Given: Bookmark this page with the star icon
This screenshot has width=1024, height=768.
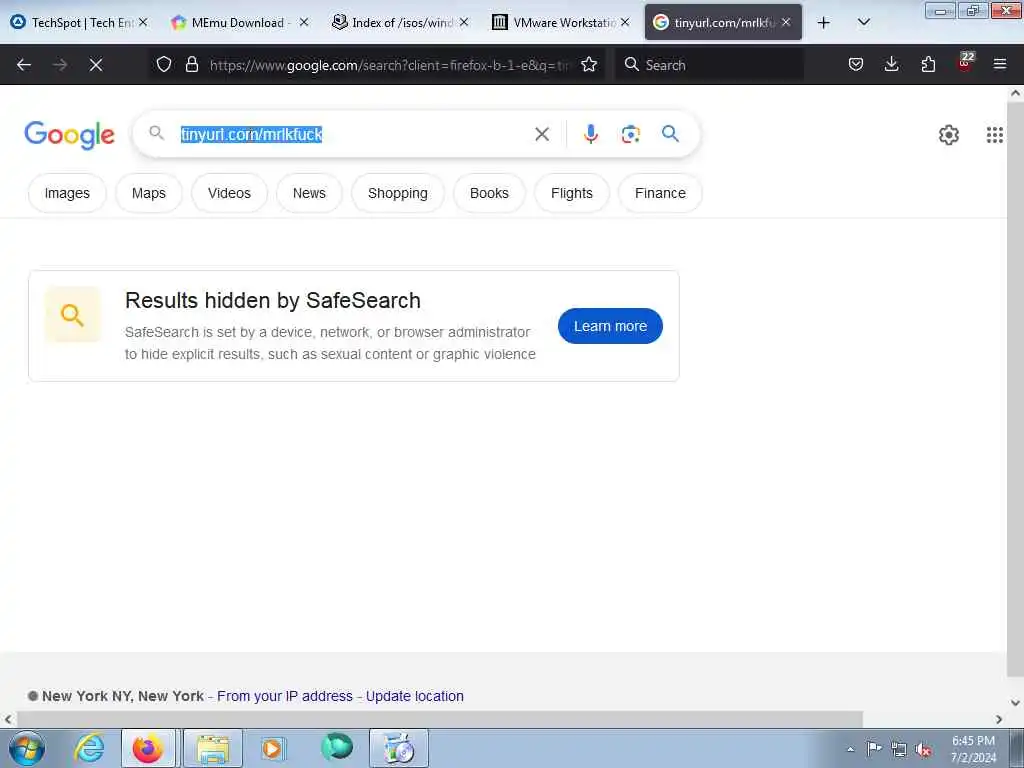Looking at the screenshot, I should 589,64.
